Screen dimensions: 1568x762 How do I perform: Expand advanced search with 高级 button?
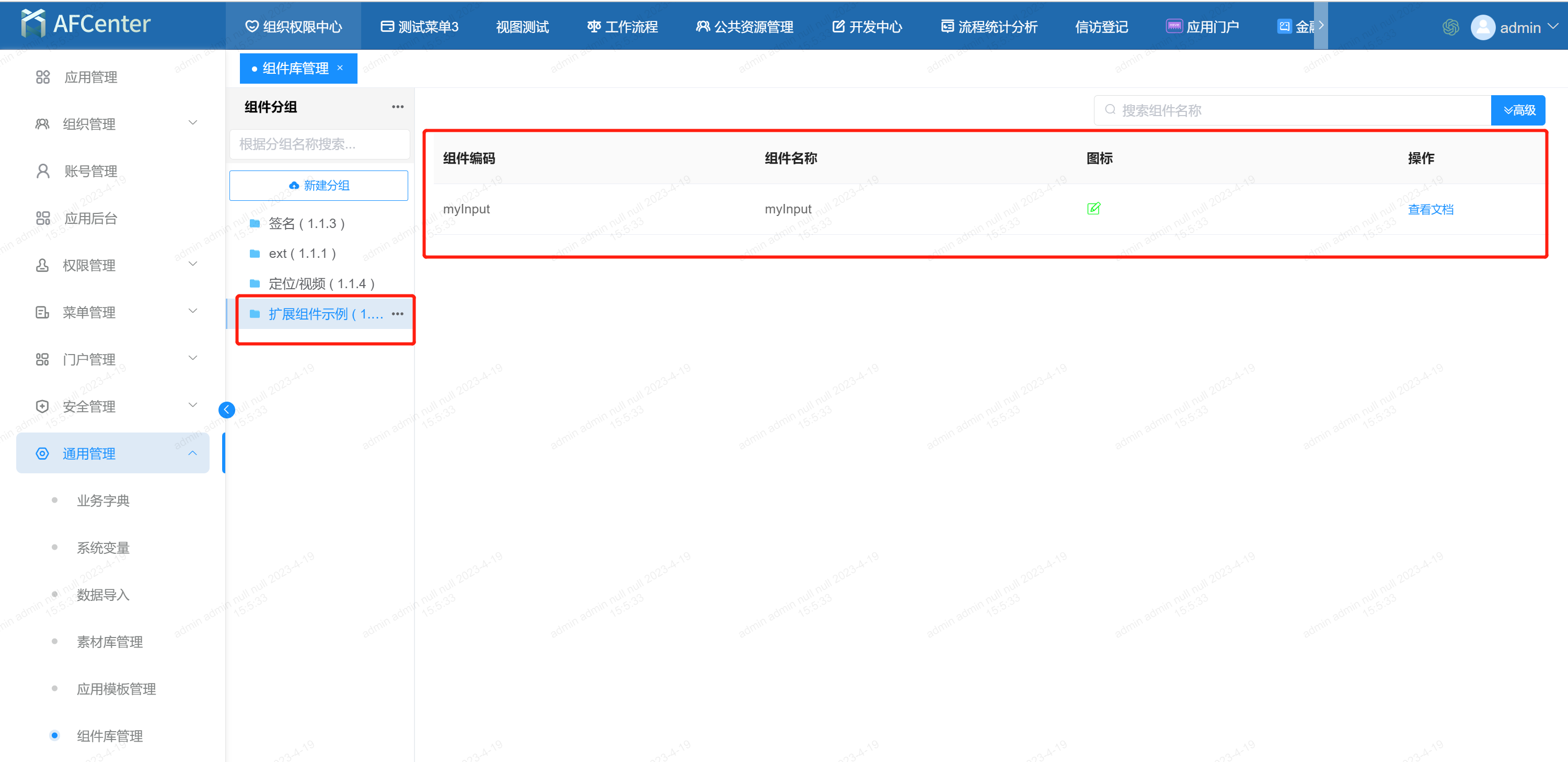coord(1518,110)
